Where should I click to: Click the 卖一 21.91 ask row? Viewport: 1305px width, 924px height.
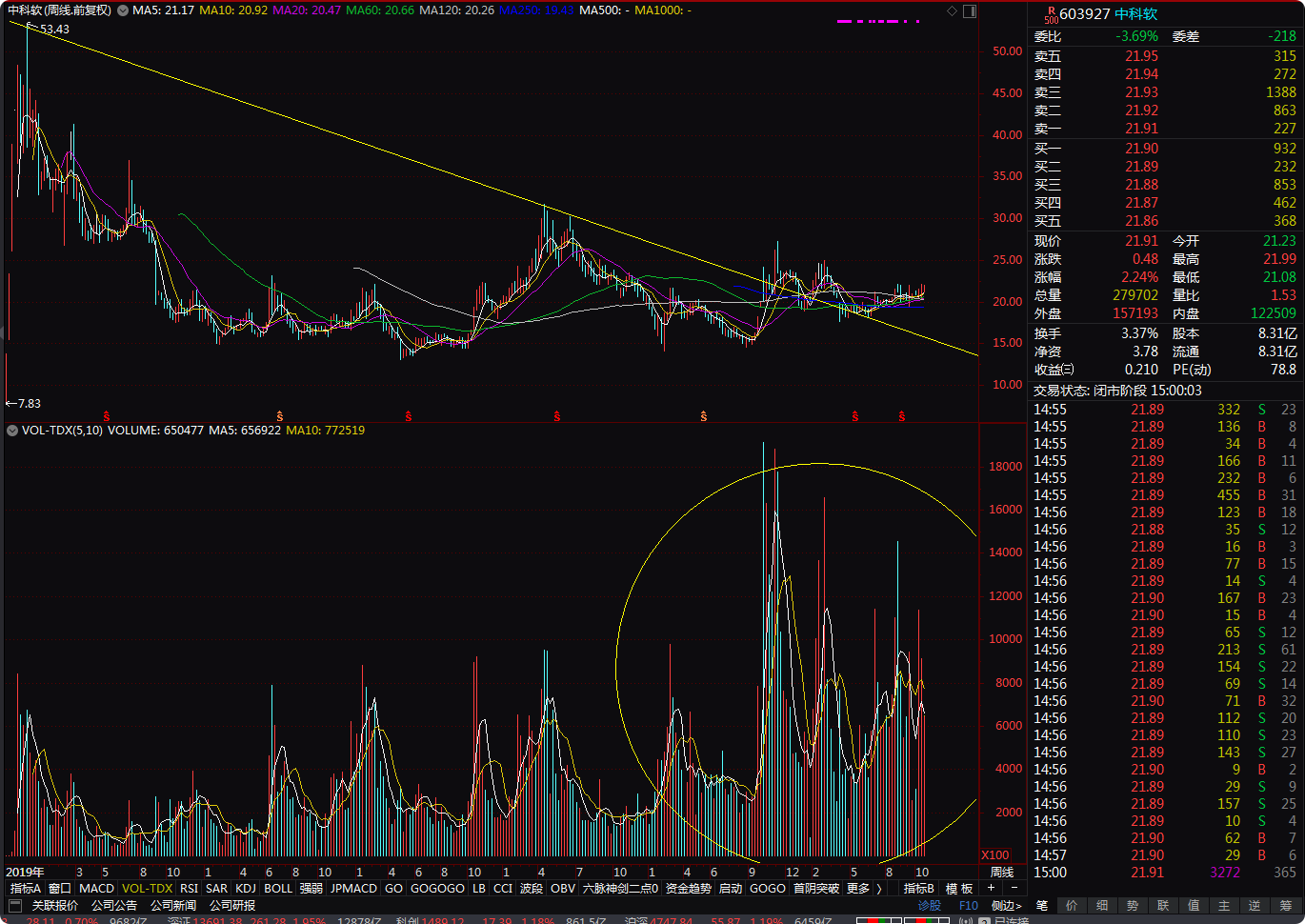coord(1165,129)
